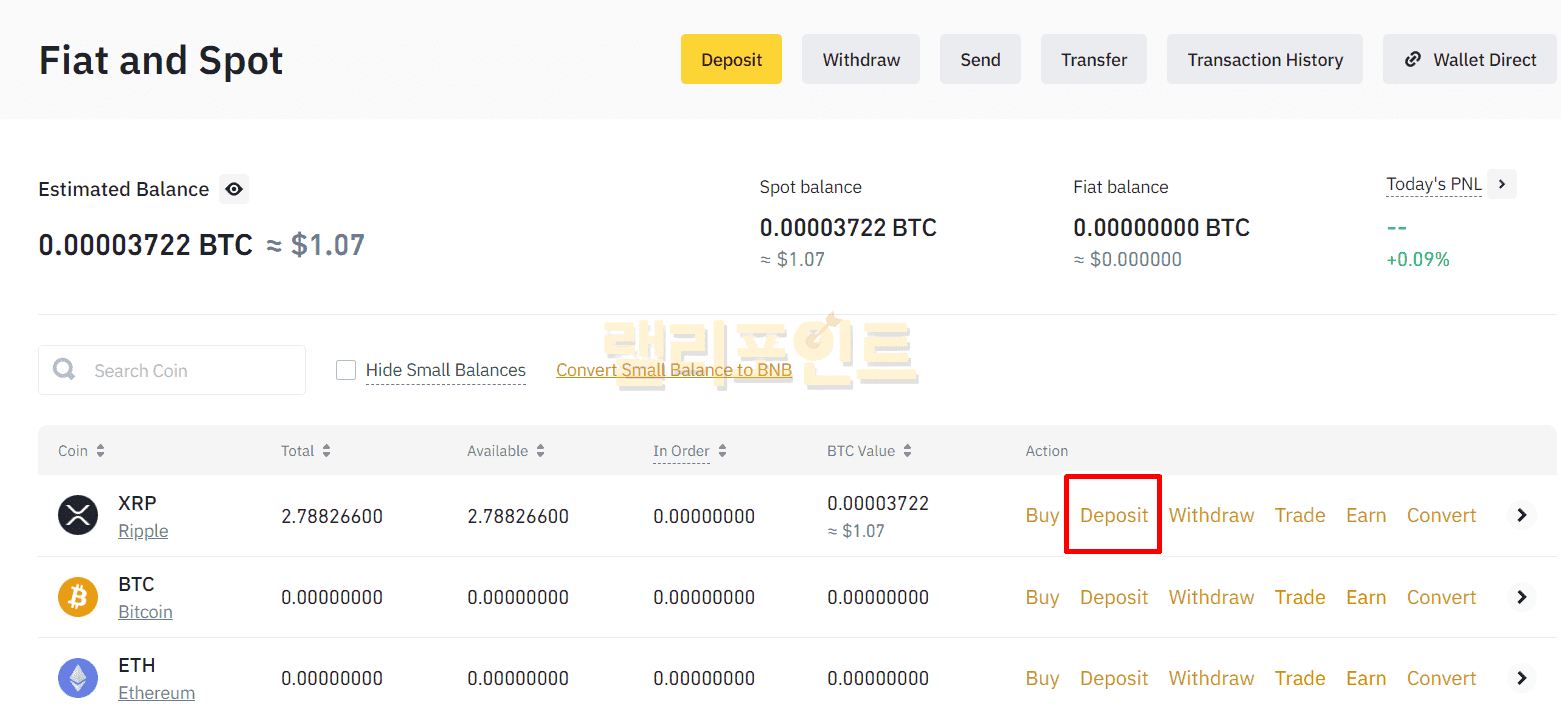Sort by Total column
The image size is (1561, 710).
(306, 451)
